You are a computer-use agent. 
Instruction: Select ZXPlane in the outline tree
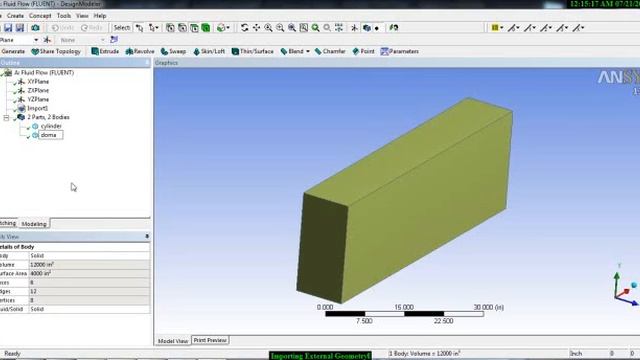pyautogui.click(x=38, y=91)
